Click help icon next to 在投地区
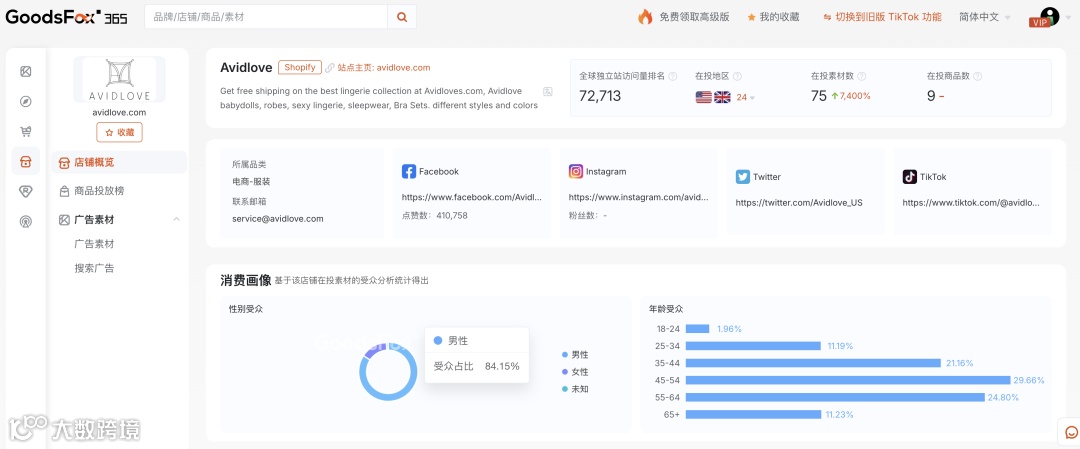 pyautogui.click(x=737, y=76)
